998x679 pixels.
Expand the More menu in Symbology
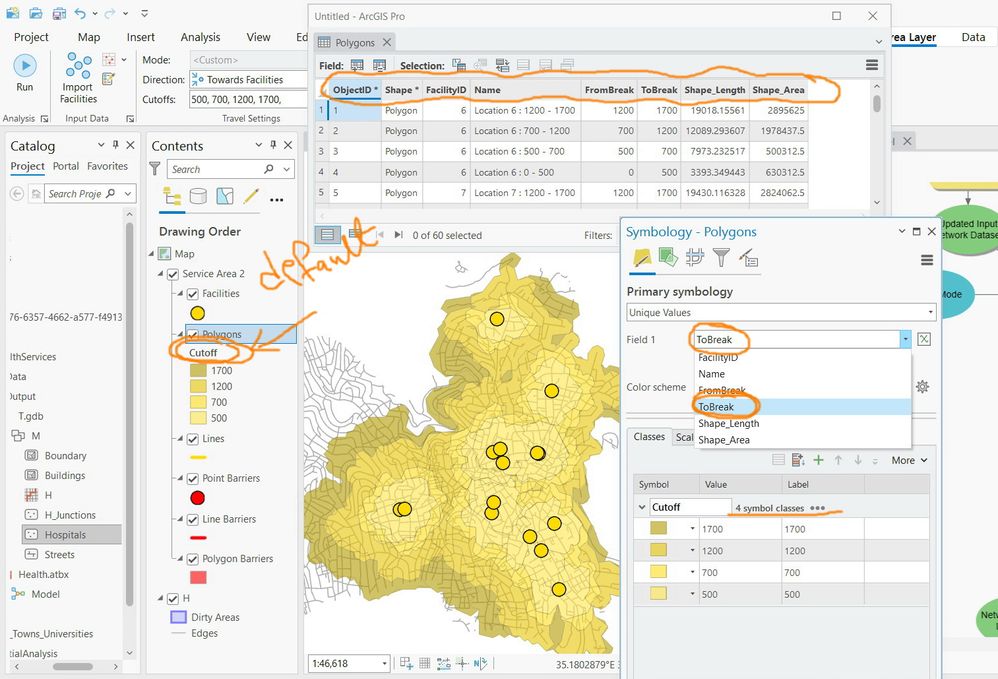[x=909, y=460]
